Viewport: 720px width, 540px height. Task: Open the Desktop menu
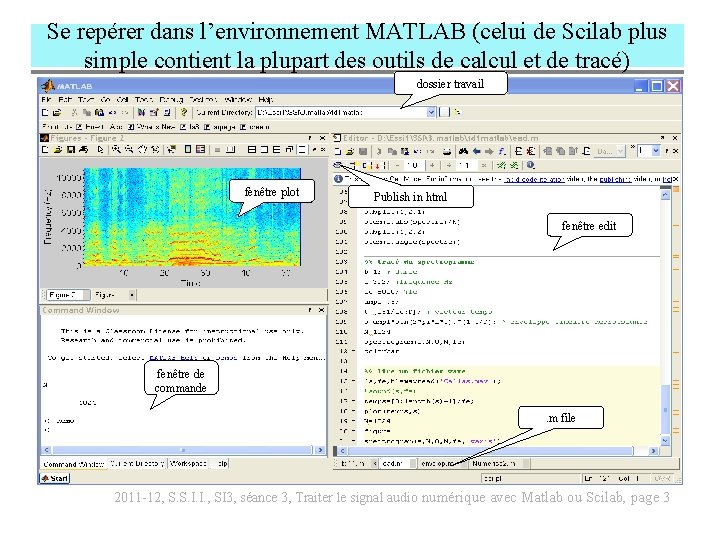click(x=203, y=99)
